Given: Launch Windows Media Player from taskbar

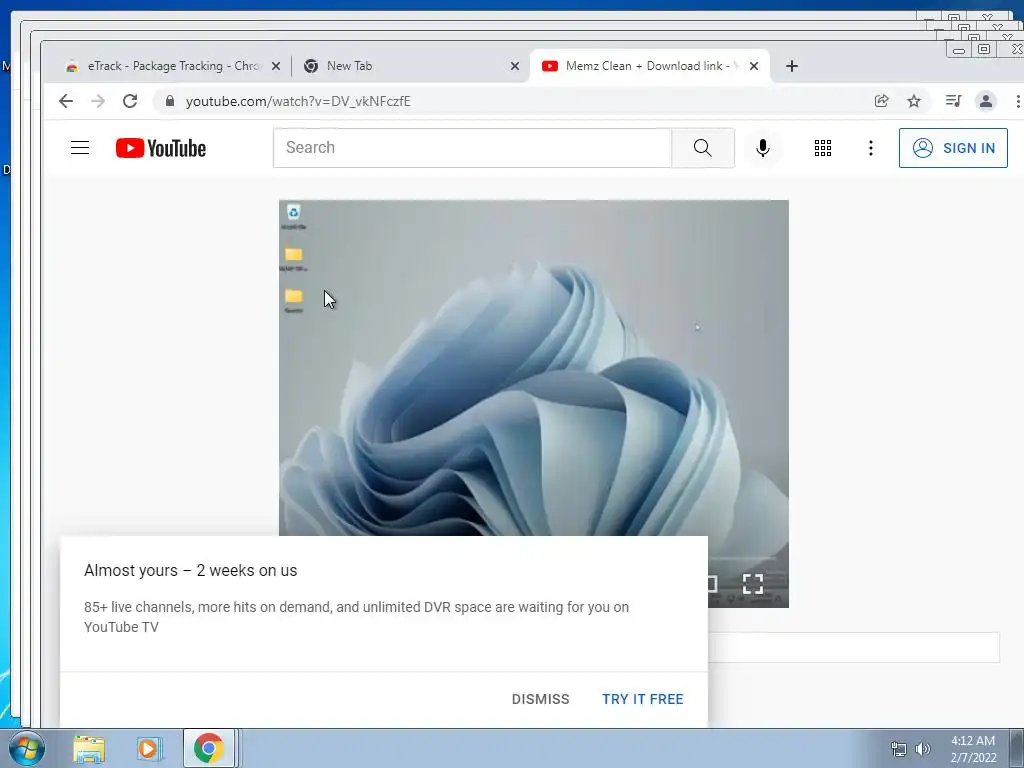Looking at the screenshot, I should pyautogui.click(x=149, y=749).
